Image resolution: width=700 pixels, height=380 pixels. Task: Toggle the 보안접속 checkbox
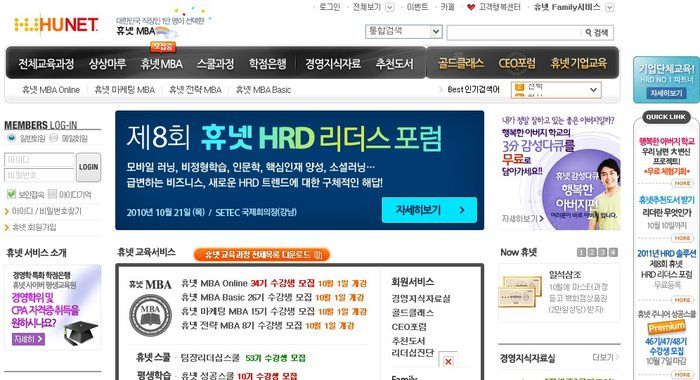coord(11,194)
